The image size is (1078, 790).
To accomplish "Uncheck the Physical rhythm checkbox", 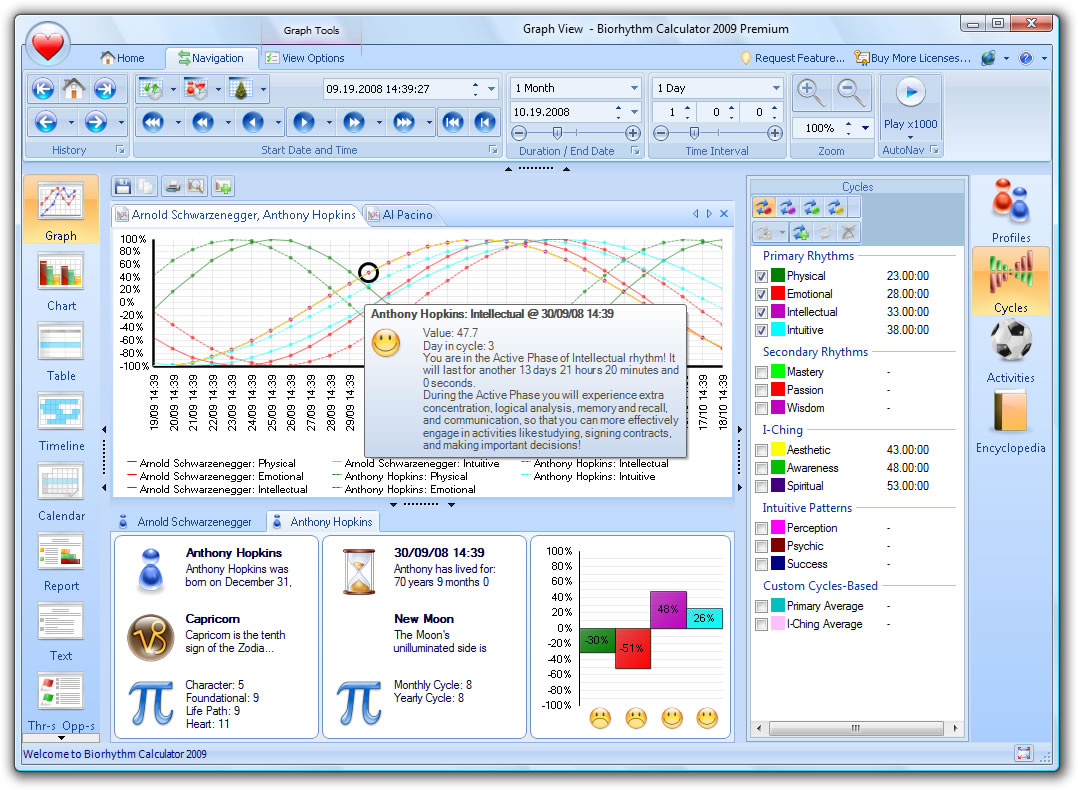I will click(762, 276).
